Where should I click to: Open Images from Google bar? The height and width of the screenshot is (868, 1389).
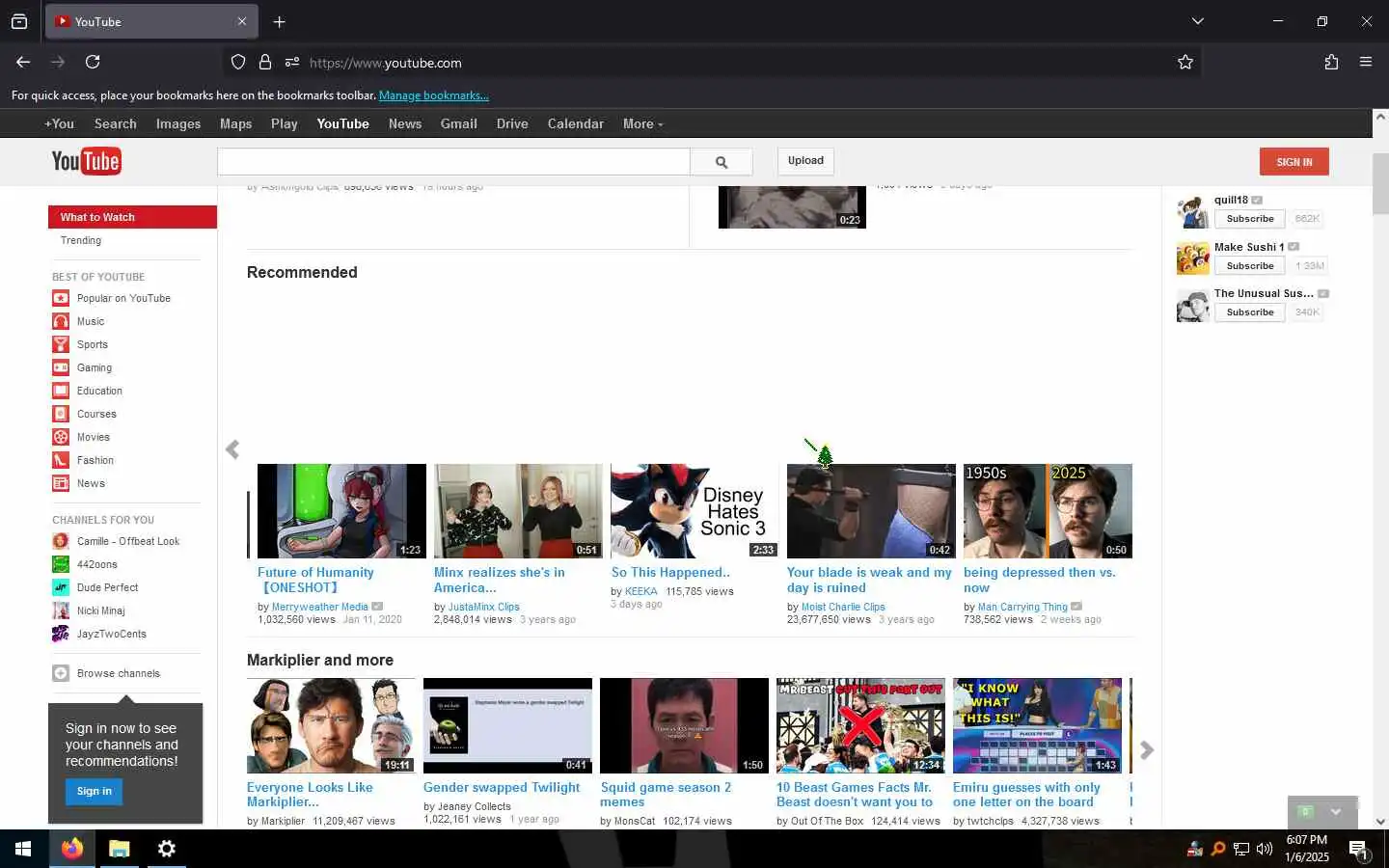178,123
